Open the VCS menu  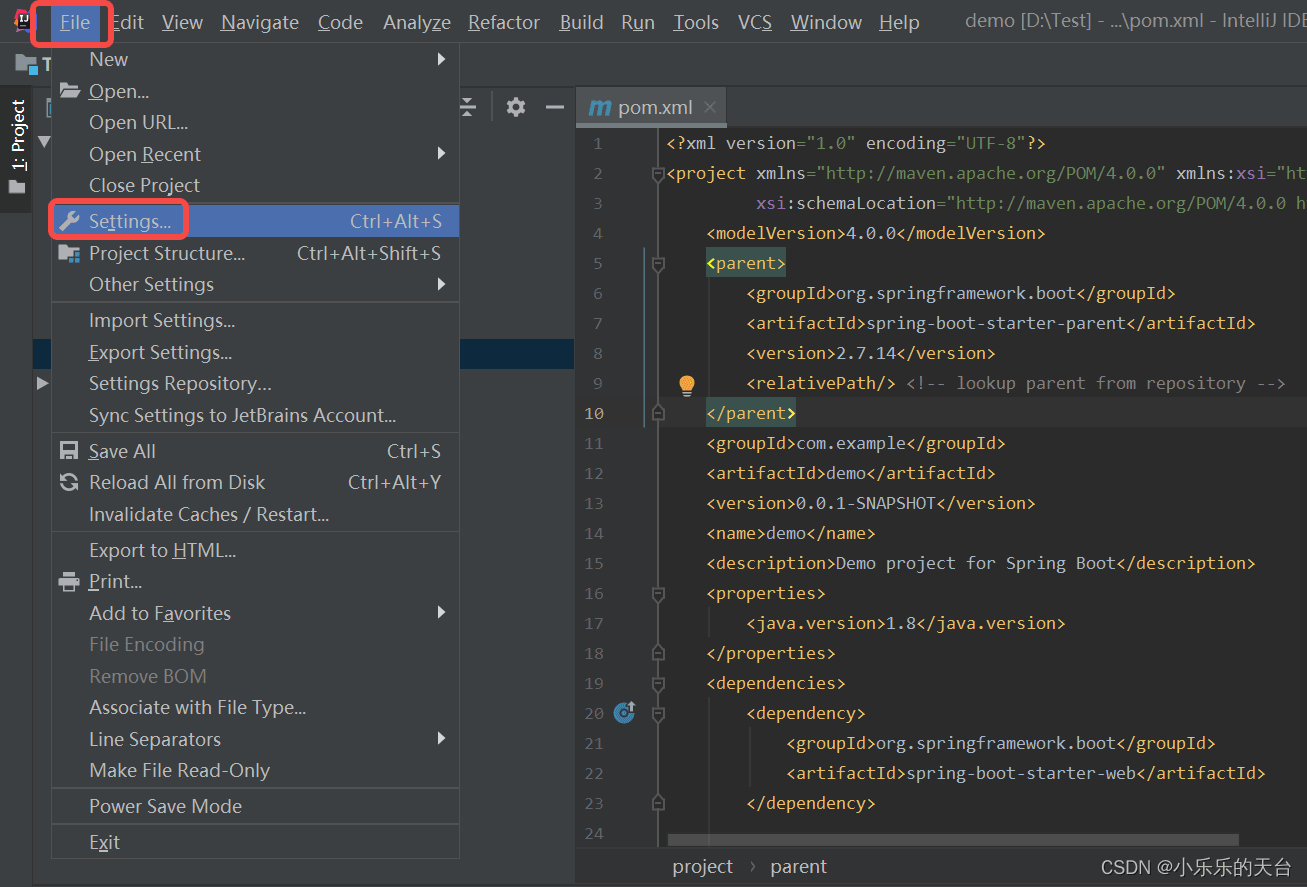pos(755,22)
